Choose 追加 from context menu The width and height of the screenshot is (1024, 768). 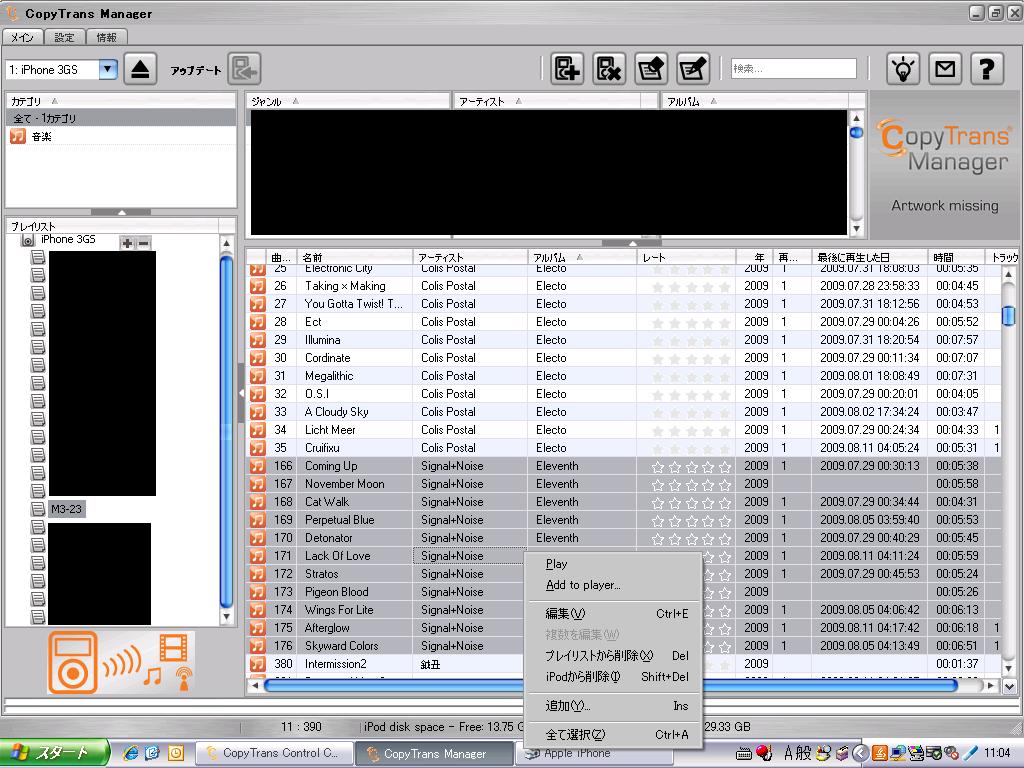click(x=613, y=706)
